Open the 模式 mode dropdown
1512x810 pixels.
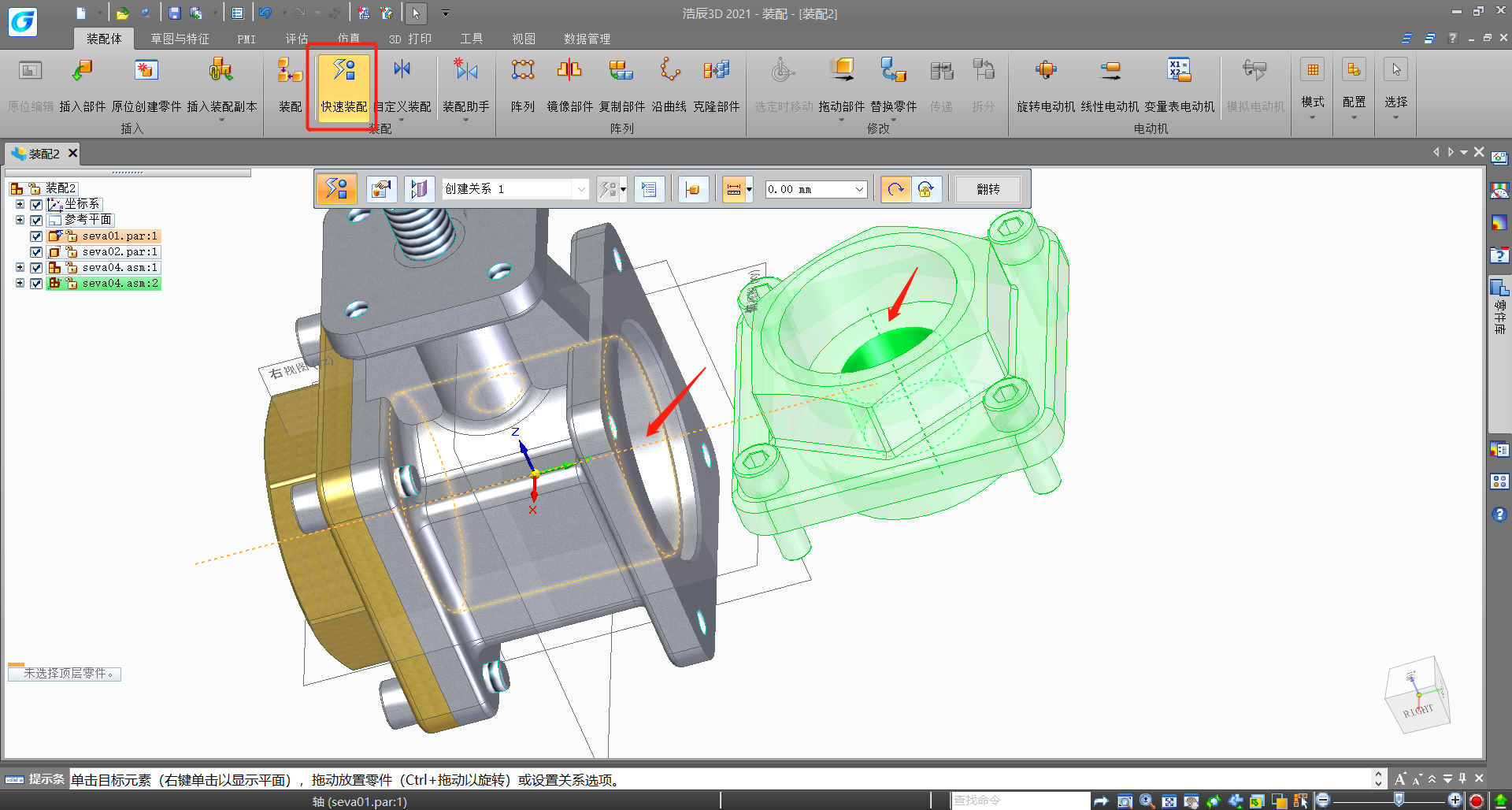coord(1313,88)
